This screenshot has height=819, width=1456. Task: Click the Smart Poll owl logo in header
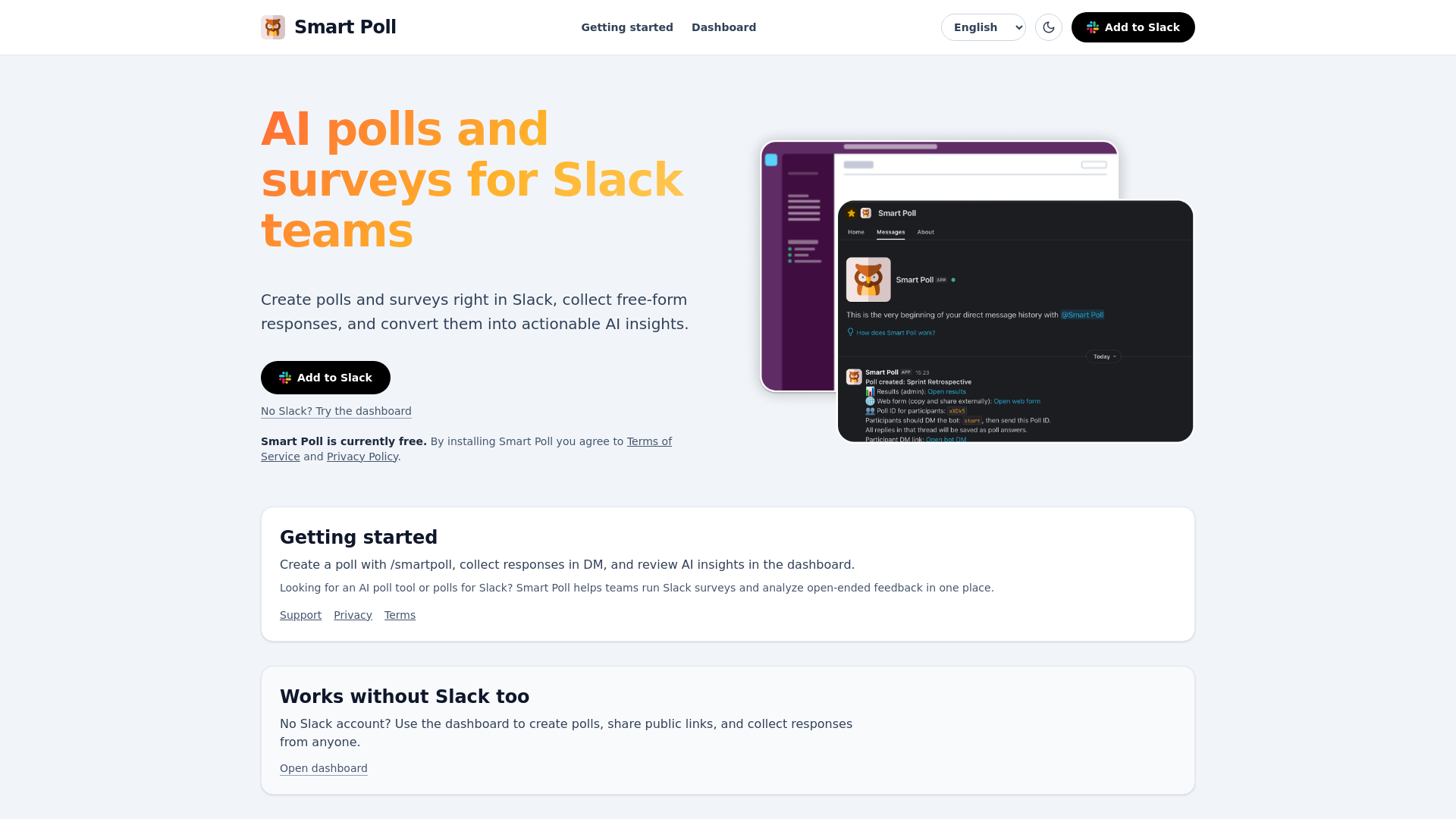[x=273, y=27]
